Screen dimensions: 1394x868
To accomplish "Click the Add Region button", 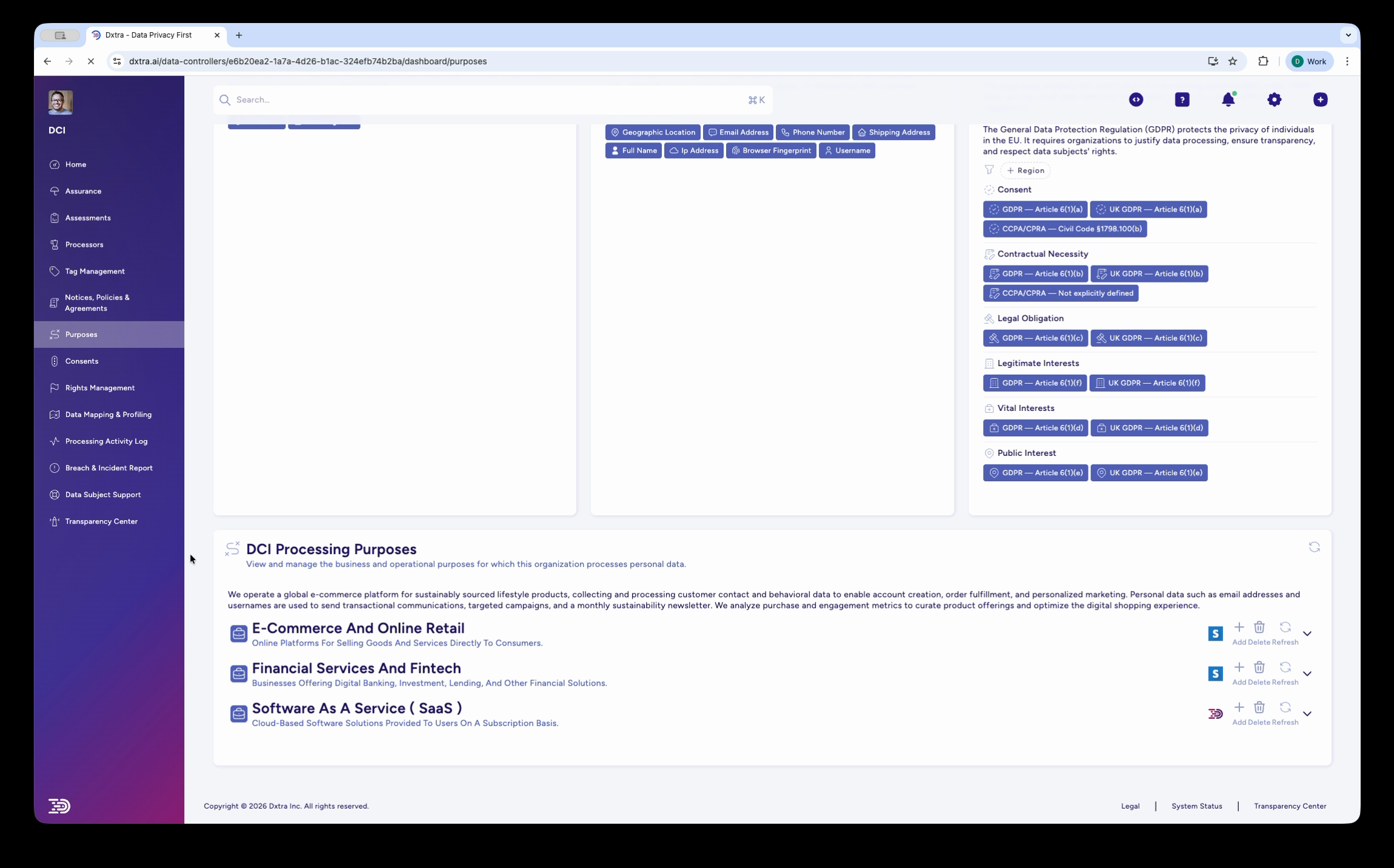I will point(1027,170).
